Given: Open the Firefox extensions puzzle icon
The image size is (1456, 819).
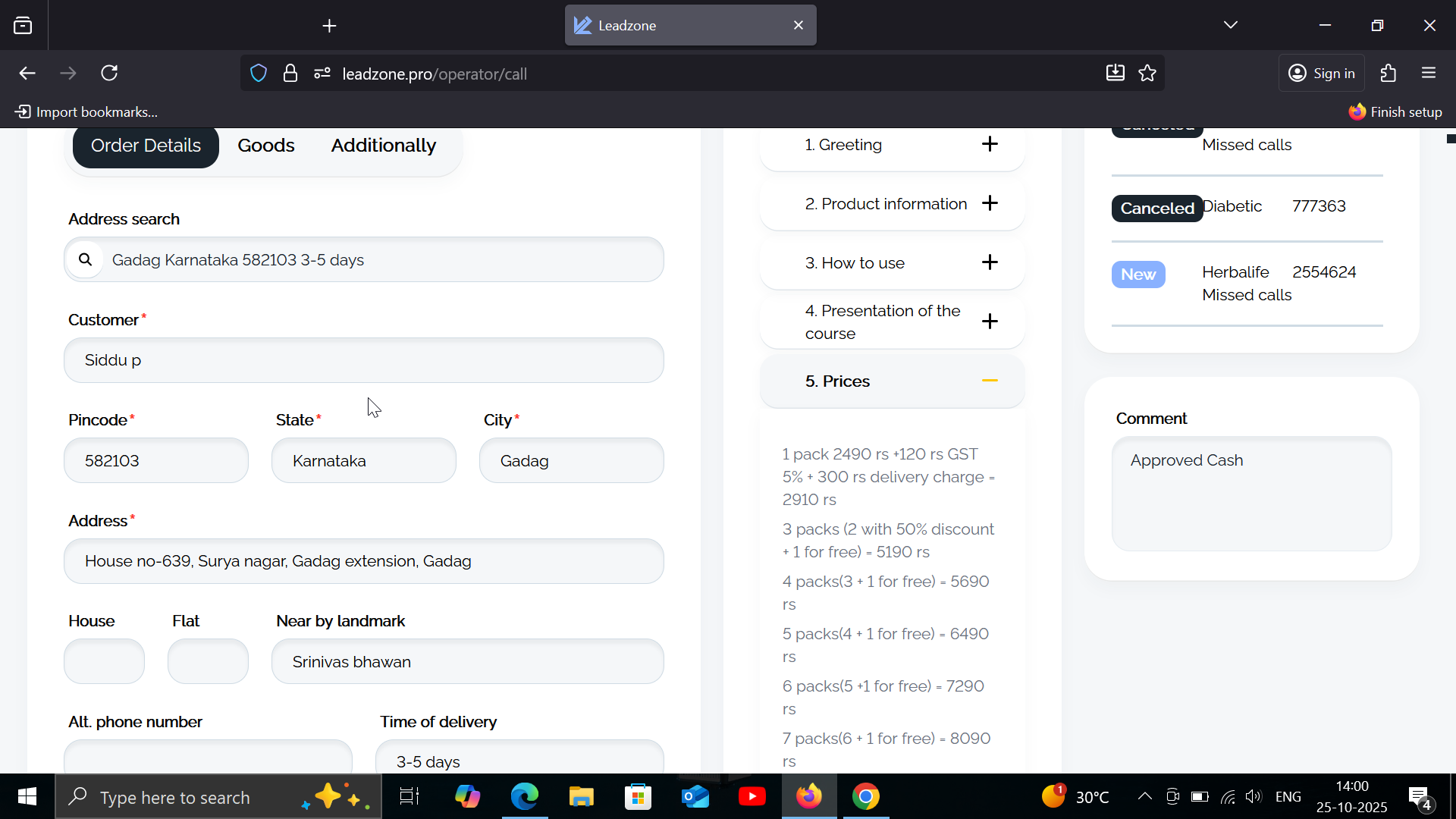Looking at the screenshot, I should 1389,74.
